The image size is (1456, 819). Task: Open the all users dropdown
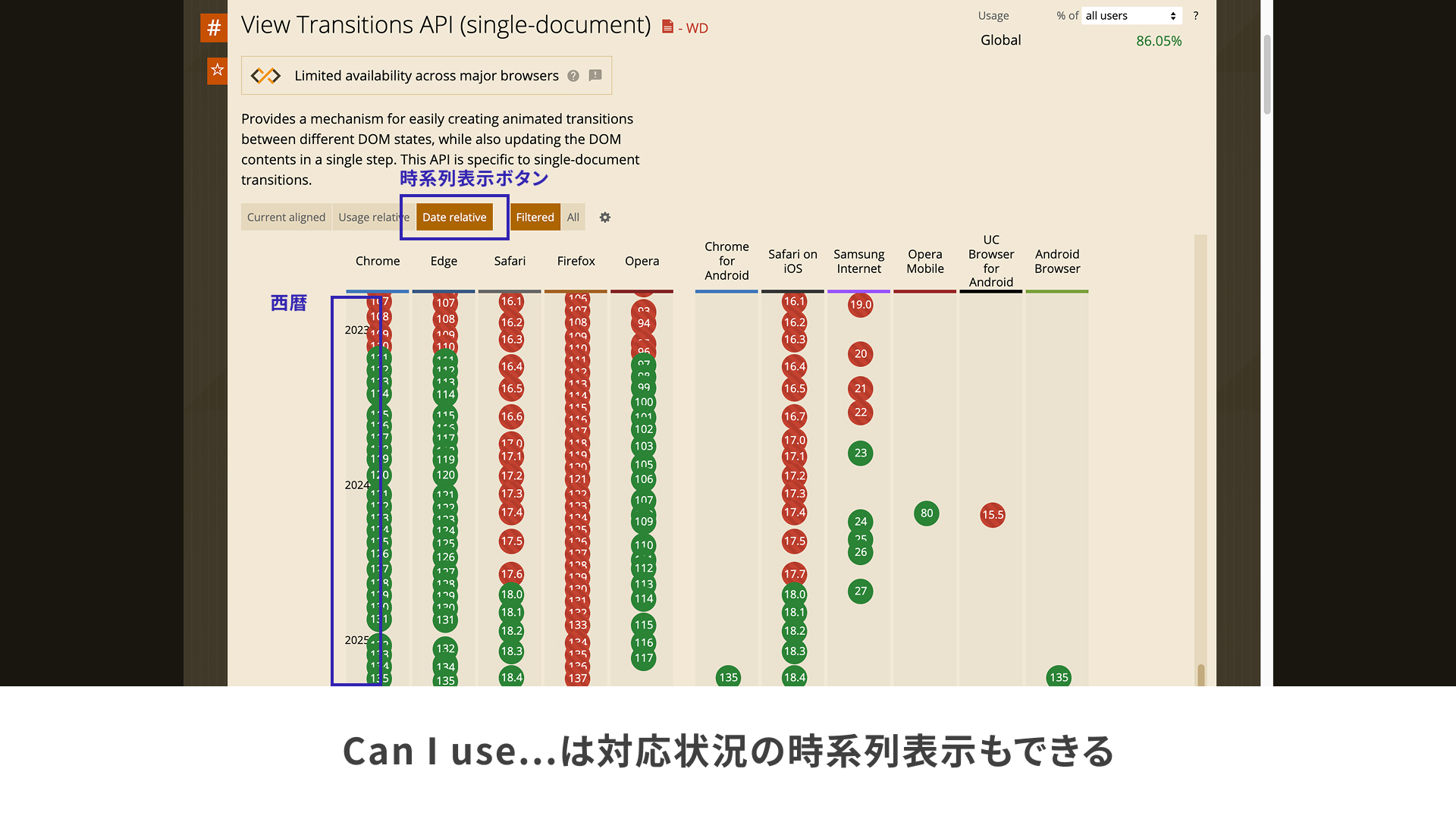pyautogui.click(x=1131, y=16)
